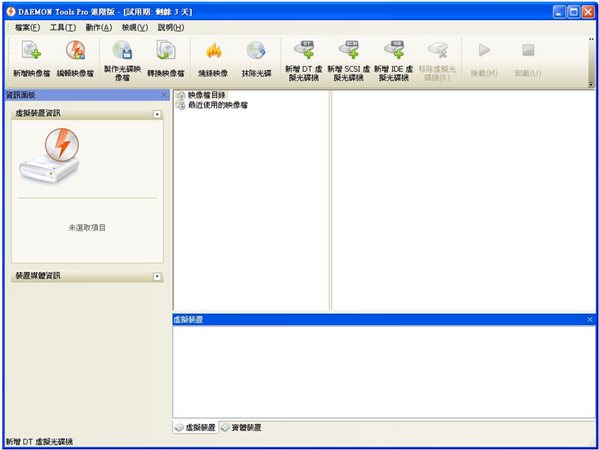The width and height of the screenshot is (599, 450).
Task: Click the 燒錄映像 flame icon
Action: point(213,50)
